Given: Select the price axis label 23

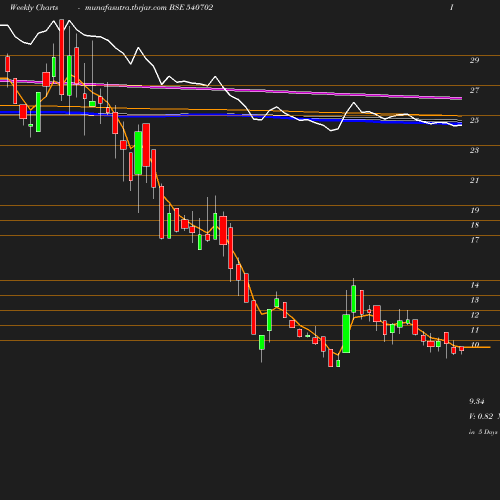Looking at the screenshot, I should pyautogui.click(x=475, y=150).
